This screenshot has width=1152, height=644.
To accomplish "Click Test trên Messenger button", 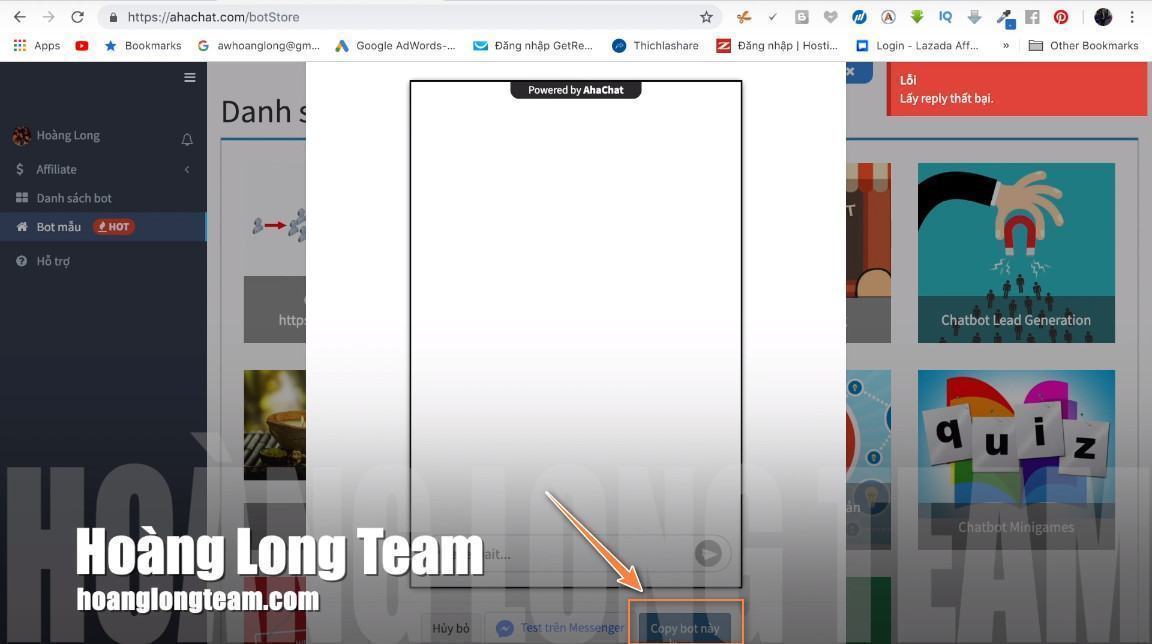I will point(560,629).
